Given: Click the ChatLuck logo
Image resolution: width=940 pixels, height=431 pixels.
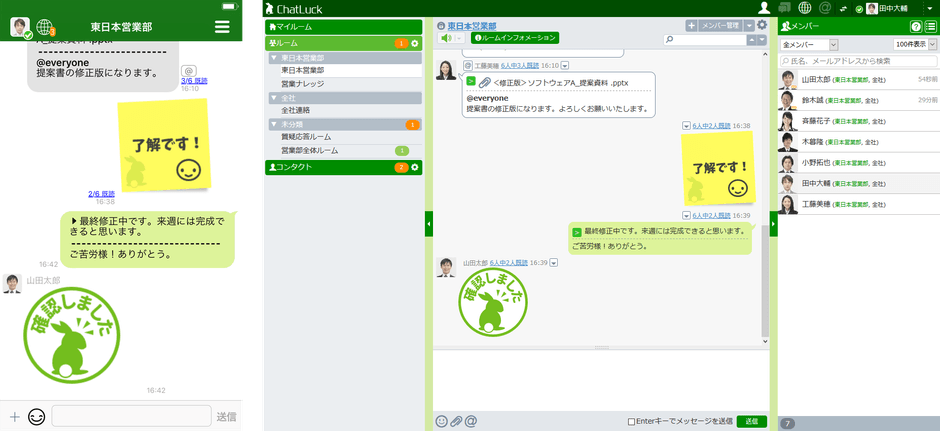Looking at the screenshot, I should 294,9.
